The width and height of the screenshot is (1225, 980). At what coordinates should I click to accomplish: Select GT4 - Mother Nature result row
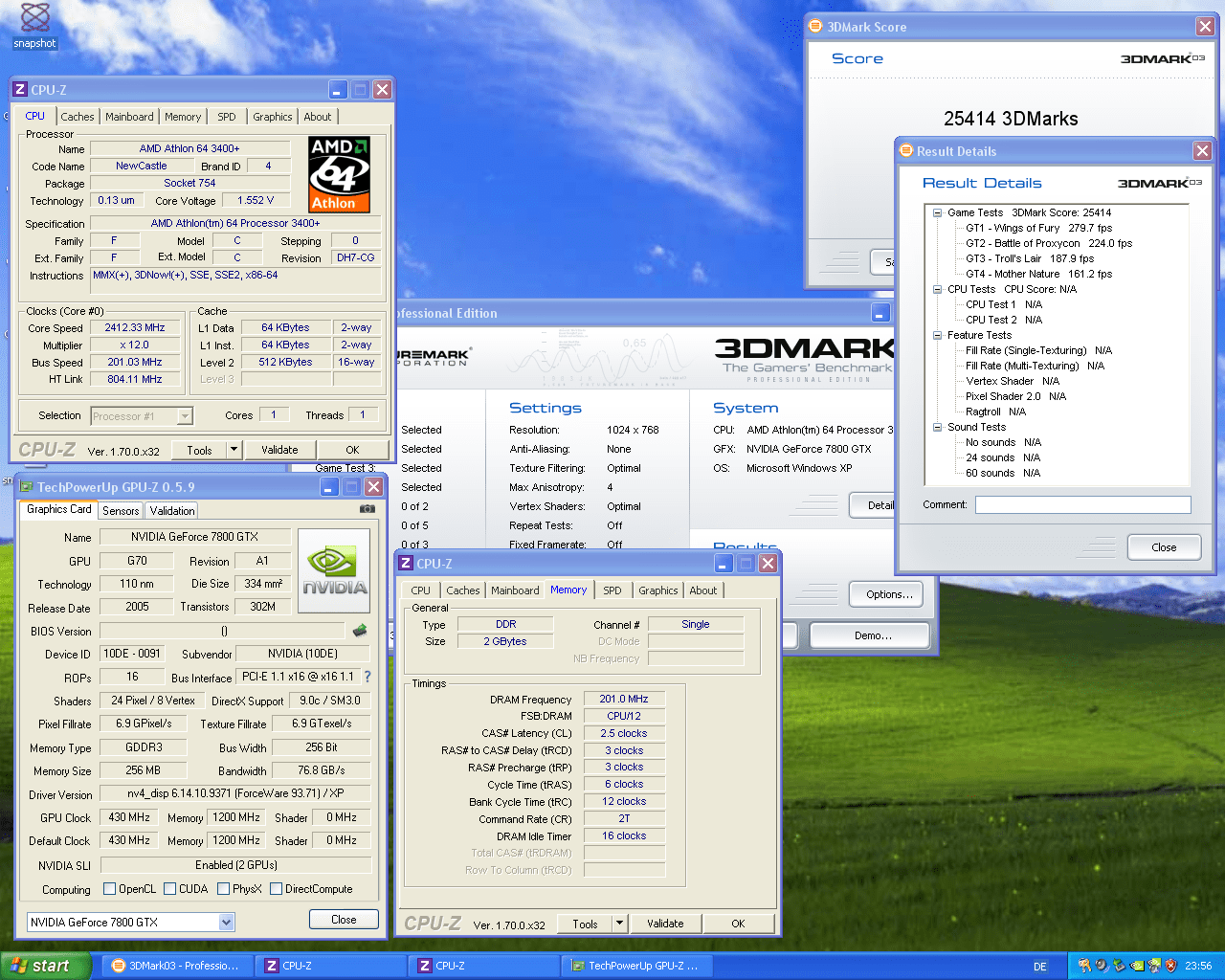(1038, 274)
